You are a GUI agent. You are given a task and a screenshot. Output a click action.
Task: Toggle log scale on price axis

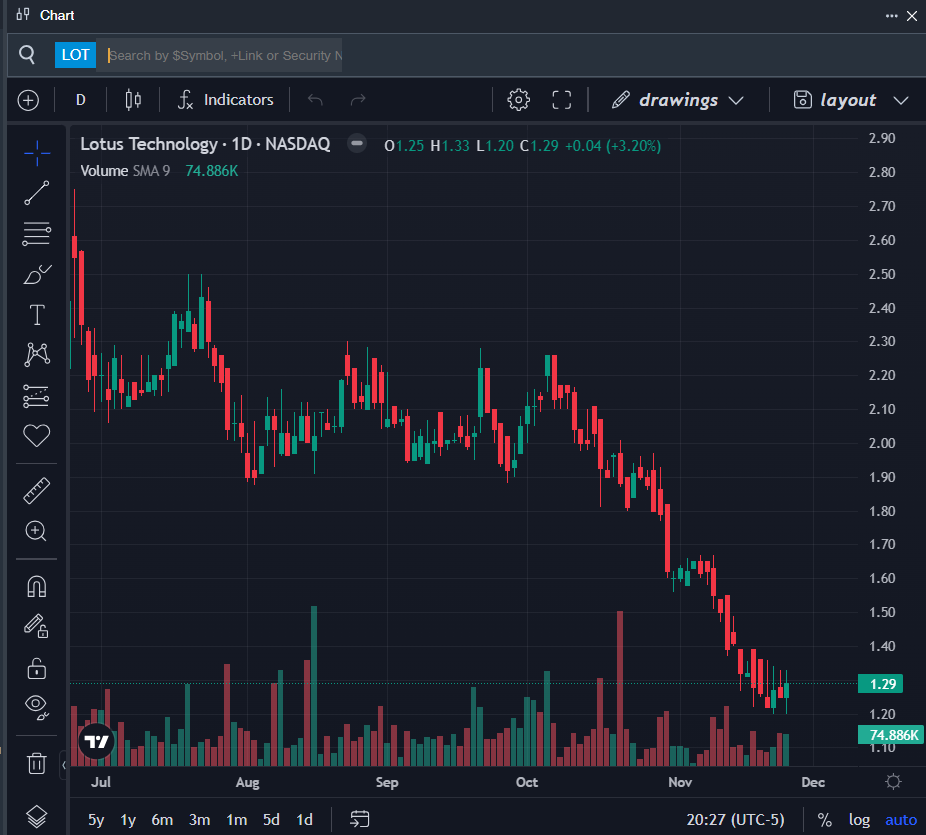(x=859, y=820)
